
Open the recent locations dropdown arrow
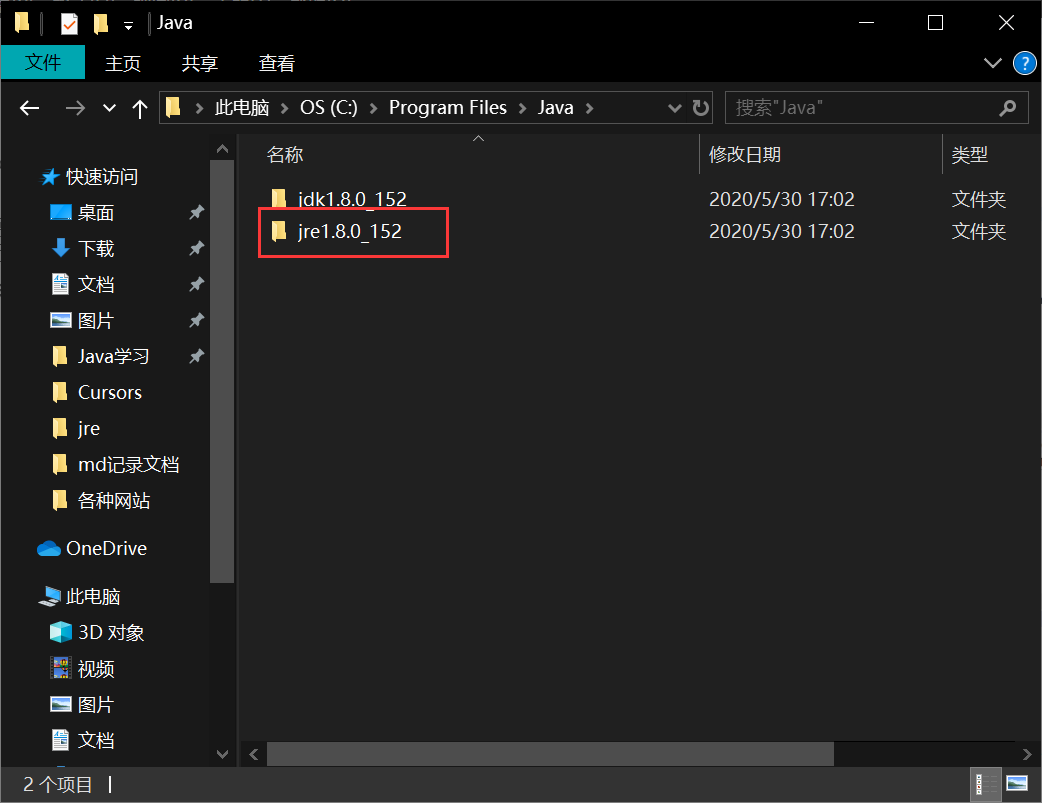pos(110,108)
